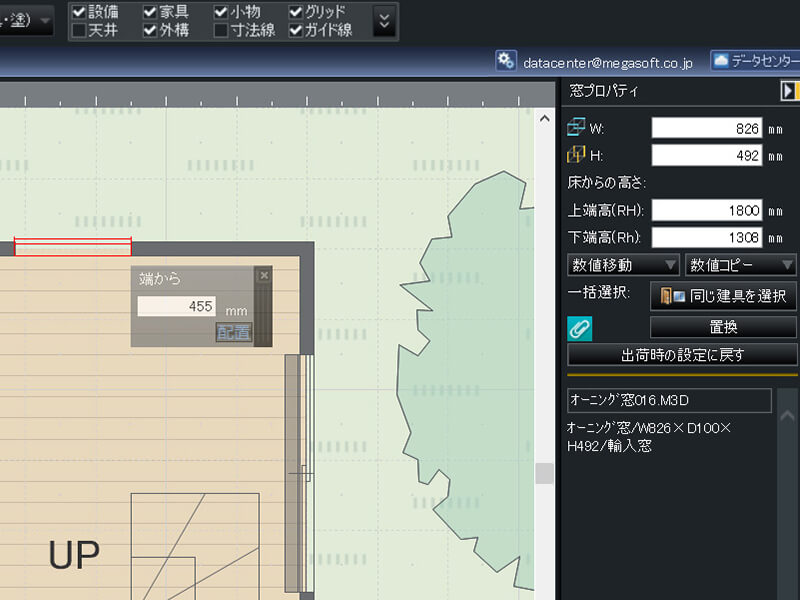Click the 同じ建具を選択 button
Viewport: 800px width, 600px height.
coord(723,296)
